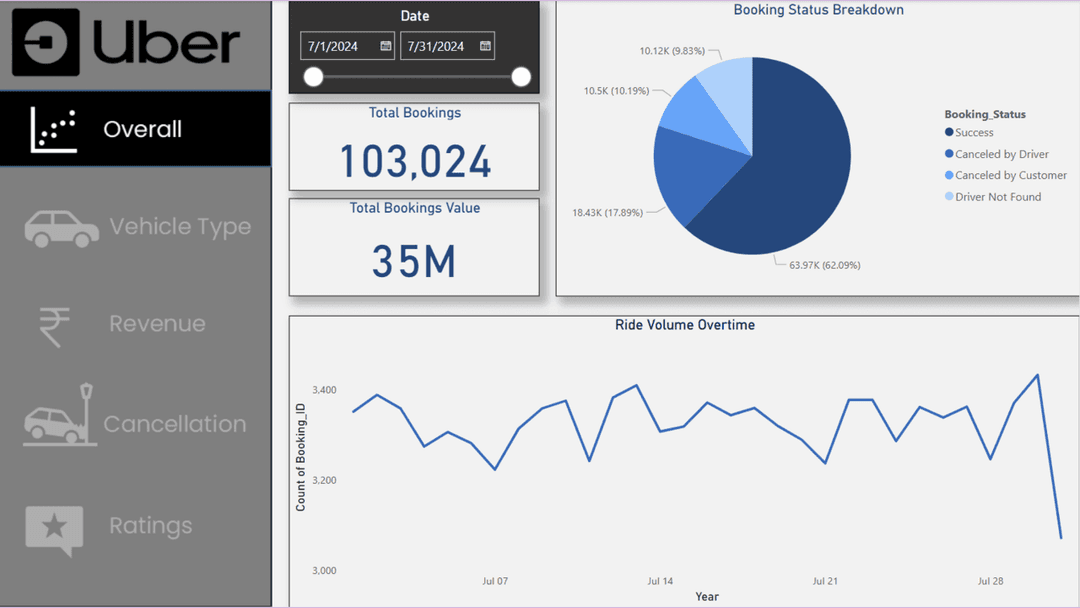
Task: Open the start date calendar picker icon
Action: (x=385, y=46)
